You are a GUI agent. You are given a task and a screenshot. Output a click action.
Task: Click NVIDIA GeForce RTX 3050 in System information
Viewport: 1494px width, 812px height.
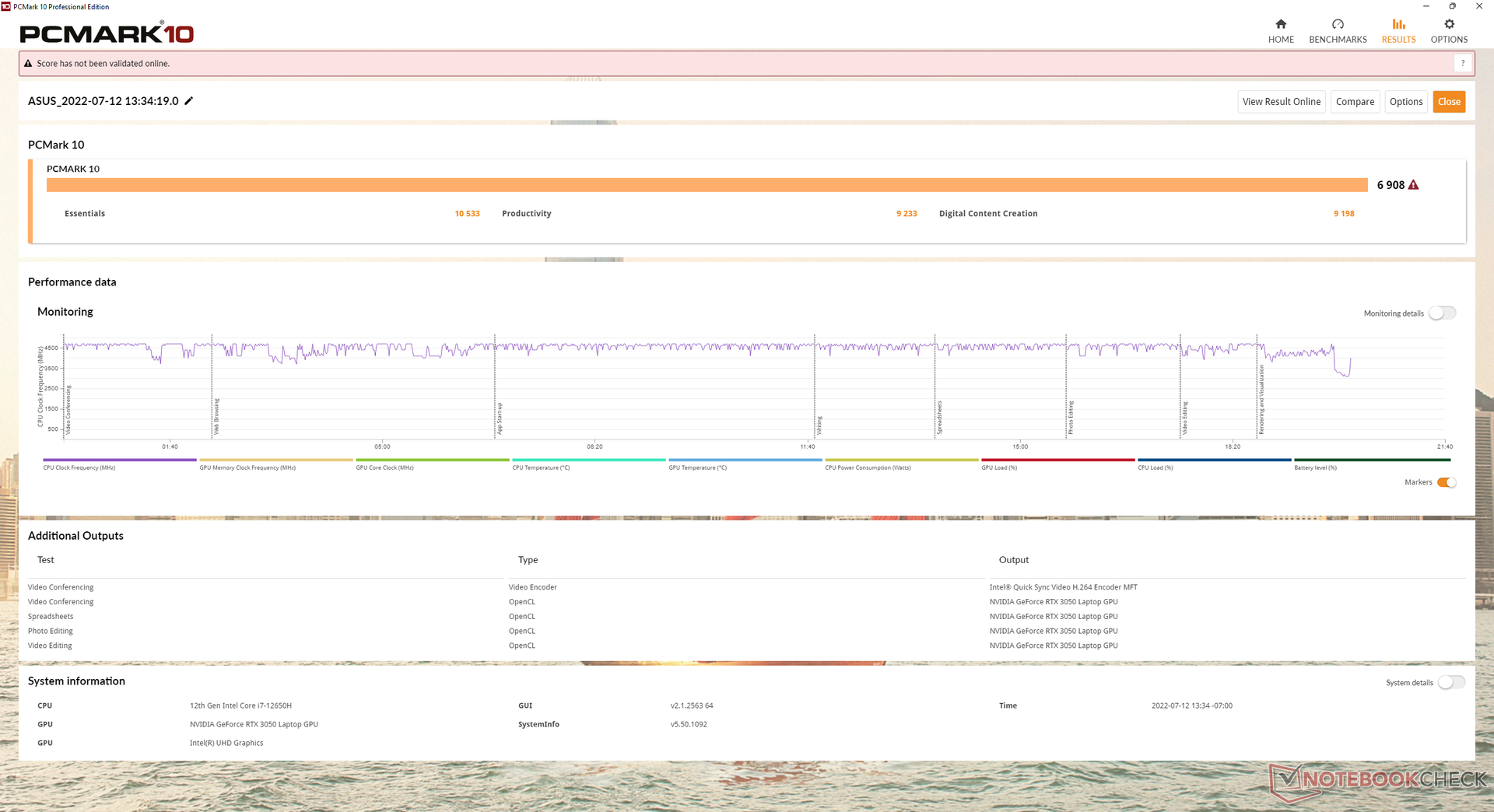tap(254, 725)
